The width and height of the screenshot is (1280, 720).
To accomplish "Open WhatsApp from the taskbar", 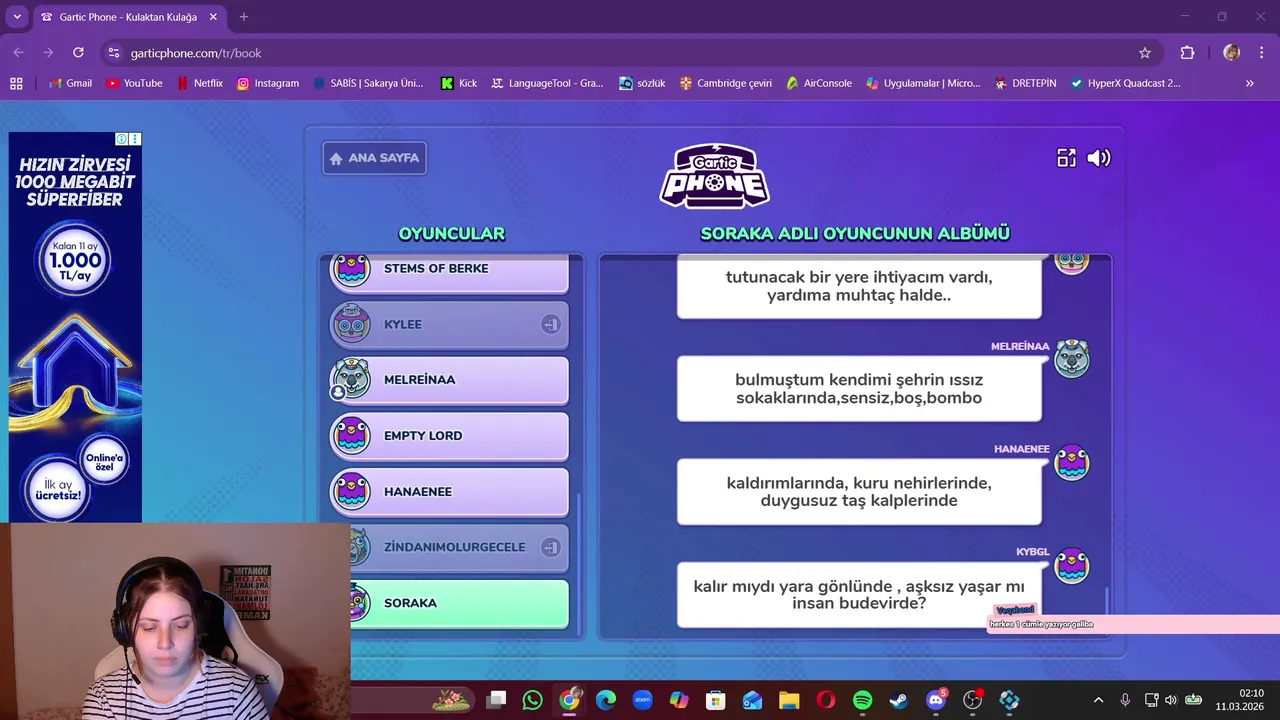I will tap(532, 700).
